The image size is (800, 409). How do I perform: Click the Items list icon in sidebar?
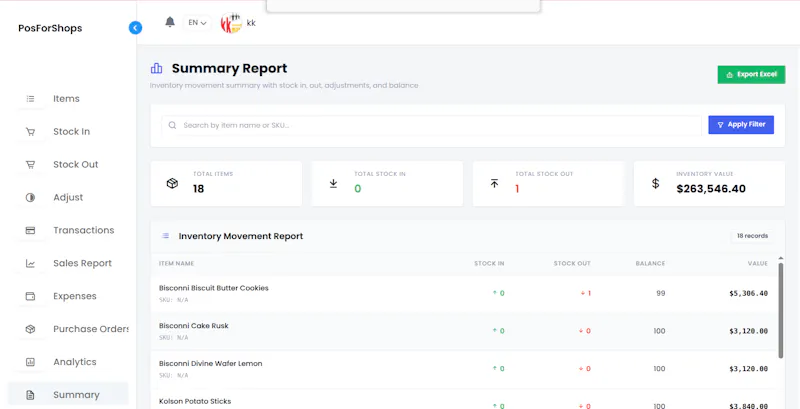point(31,99)
